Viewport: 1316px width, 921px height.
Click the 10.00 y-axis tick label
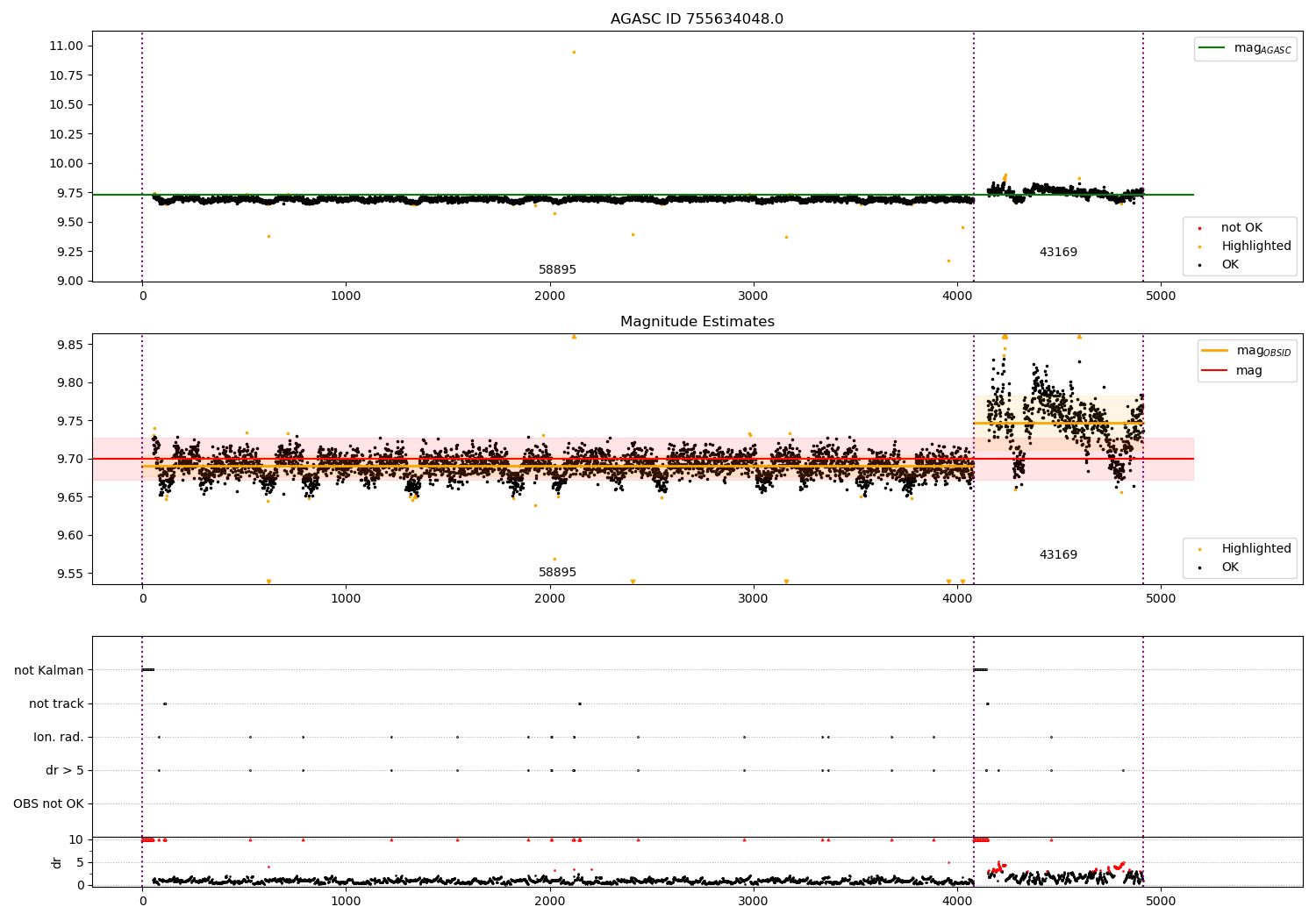[67, 163]
